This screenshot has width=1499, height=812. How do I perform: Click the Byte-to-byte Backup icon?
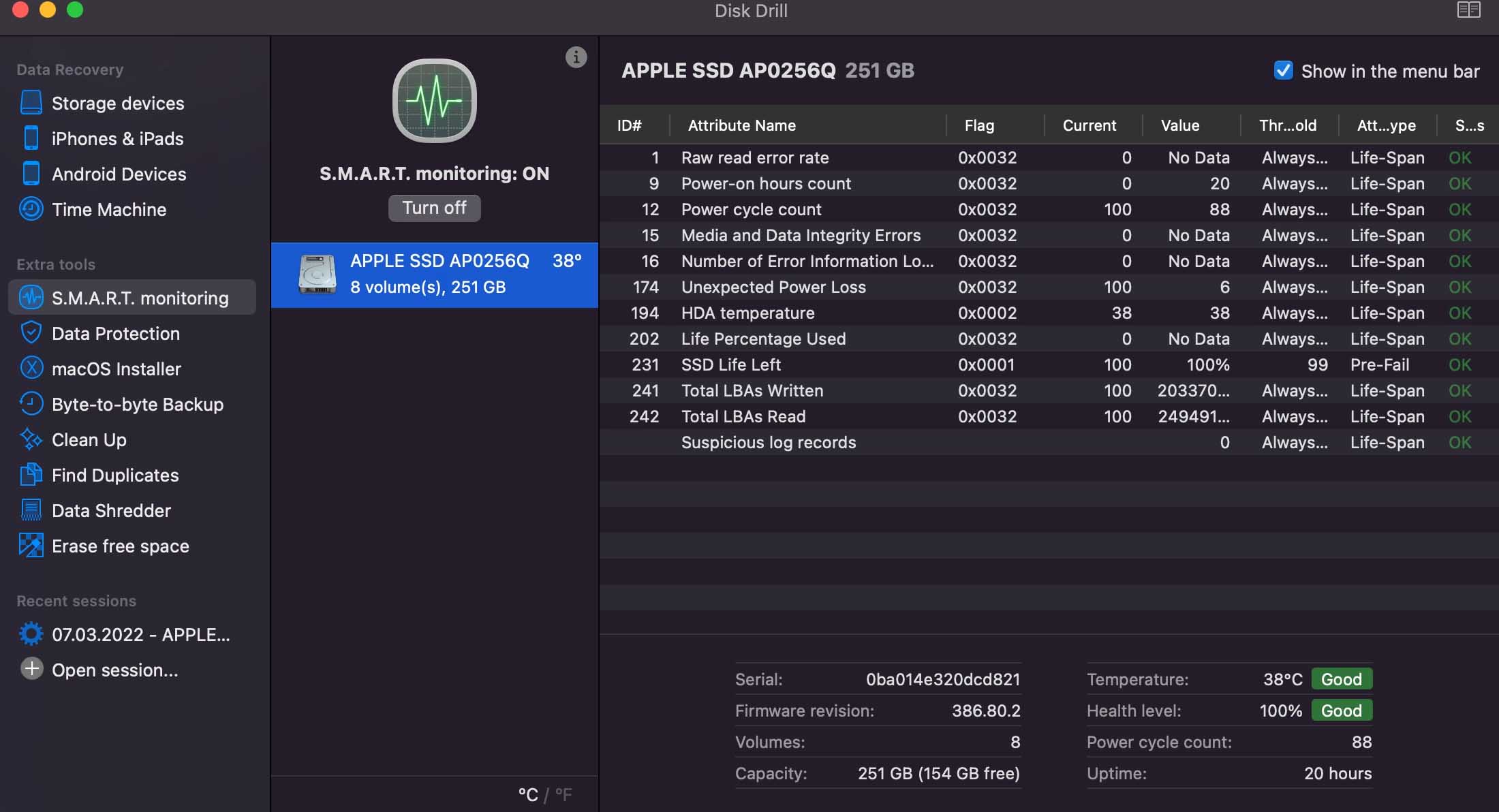(x=29, y=403)
